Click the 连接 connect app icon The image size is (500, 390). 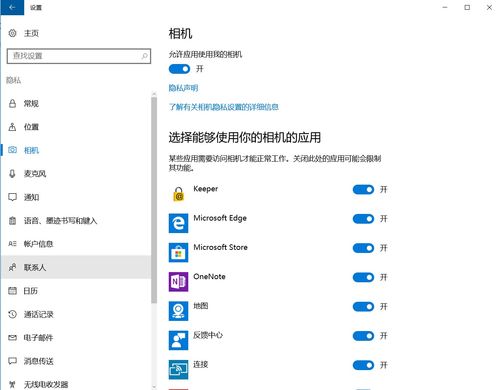pyautogui.click(x=178, y=370)
